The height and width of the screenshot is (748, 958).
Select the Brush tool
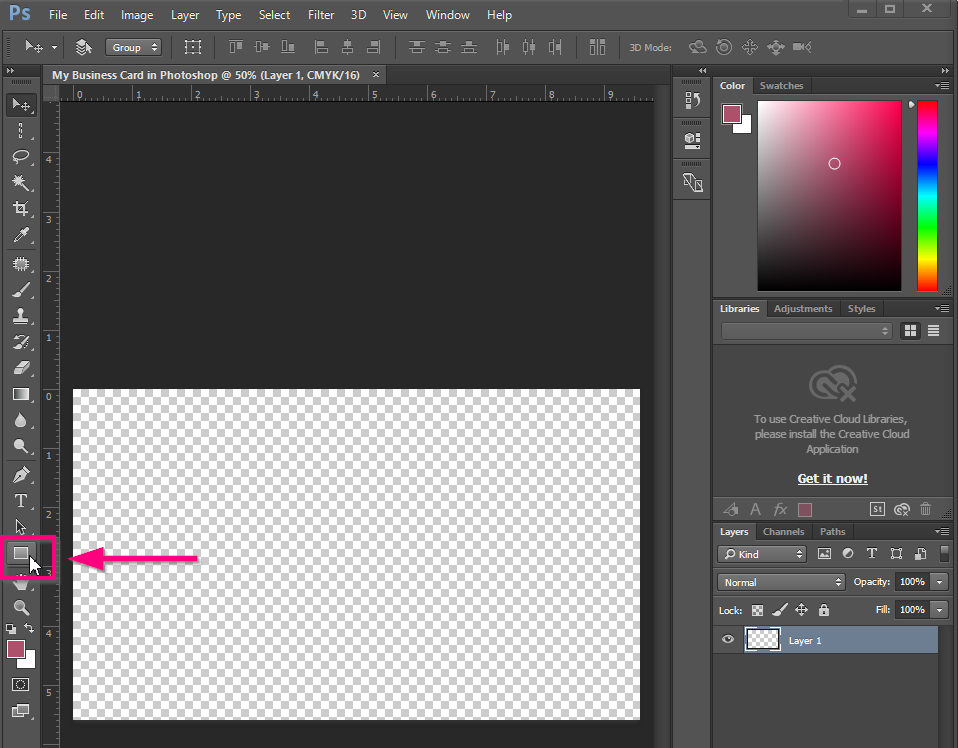(21, 289)
